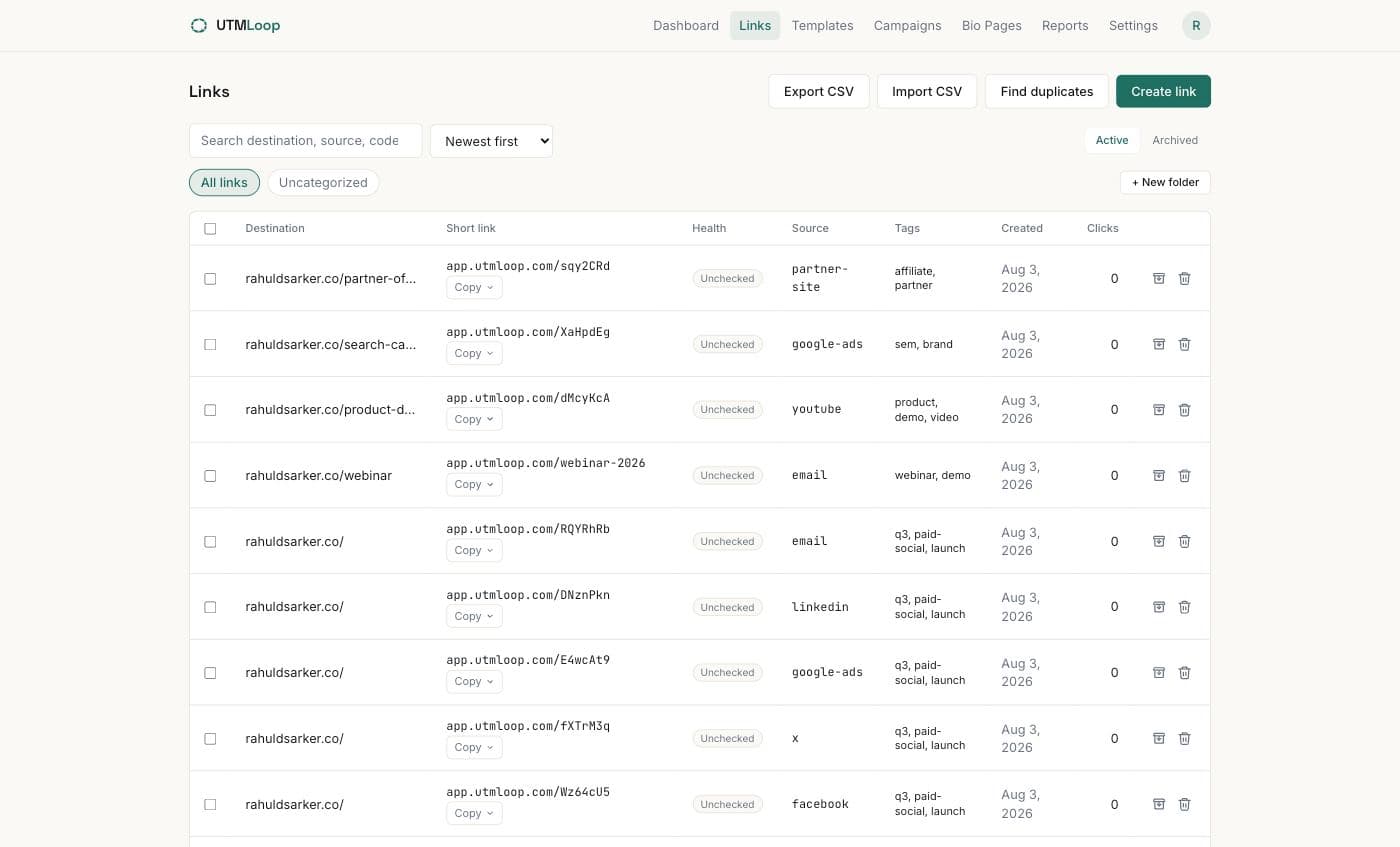Check the search-ca... destination row checkbox
The height and width of the screenshot is (847, 1400).
click(210, 344)
